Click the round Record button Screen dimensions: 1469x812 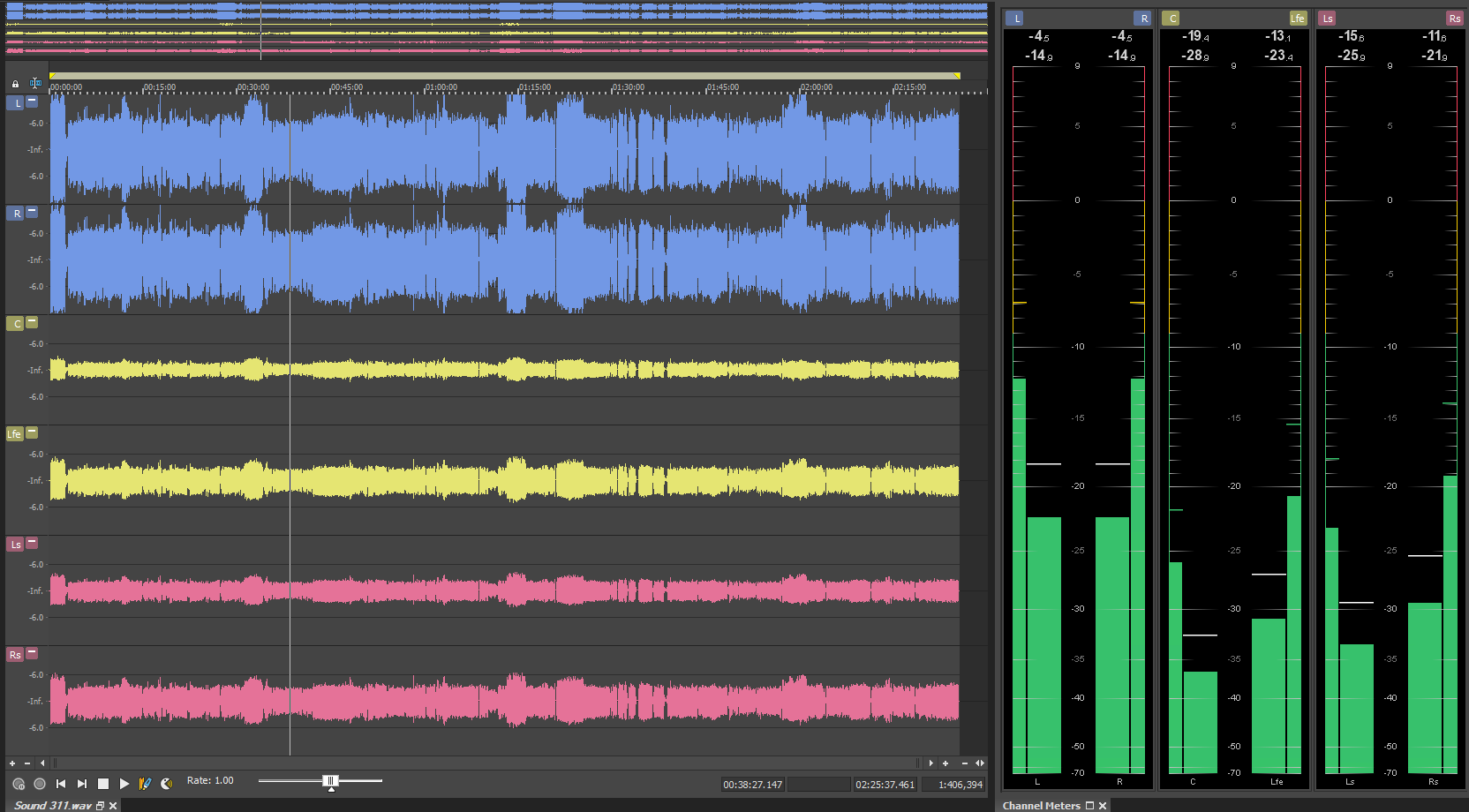coord(40,784)
